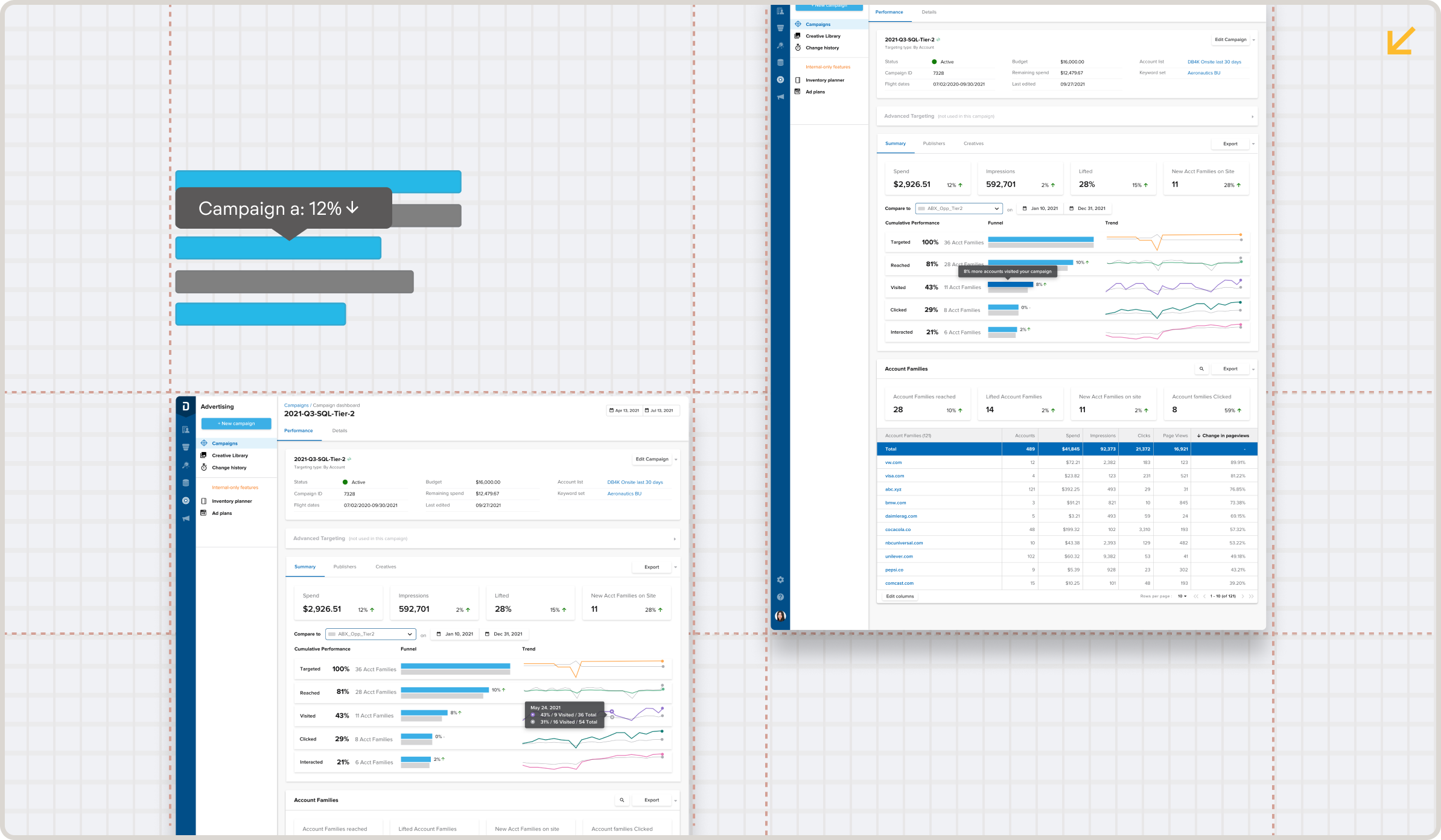Open the Jul 13, 2021 end date picker

click(661, 410)
